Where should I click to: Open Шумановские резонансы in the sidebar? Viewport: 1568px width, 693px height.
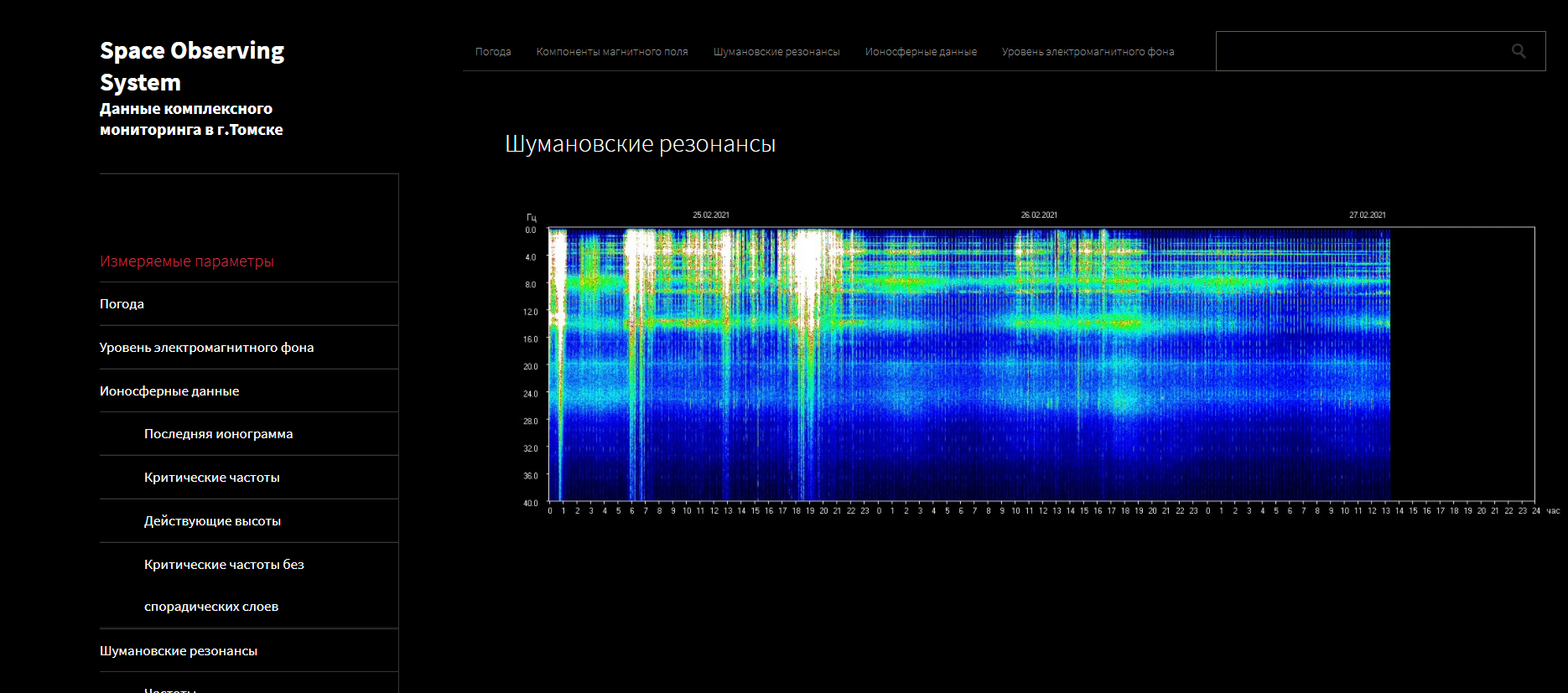(179, 651)
